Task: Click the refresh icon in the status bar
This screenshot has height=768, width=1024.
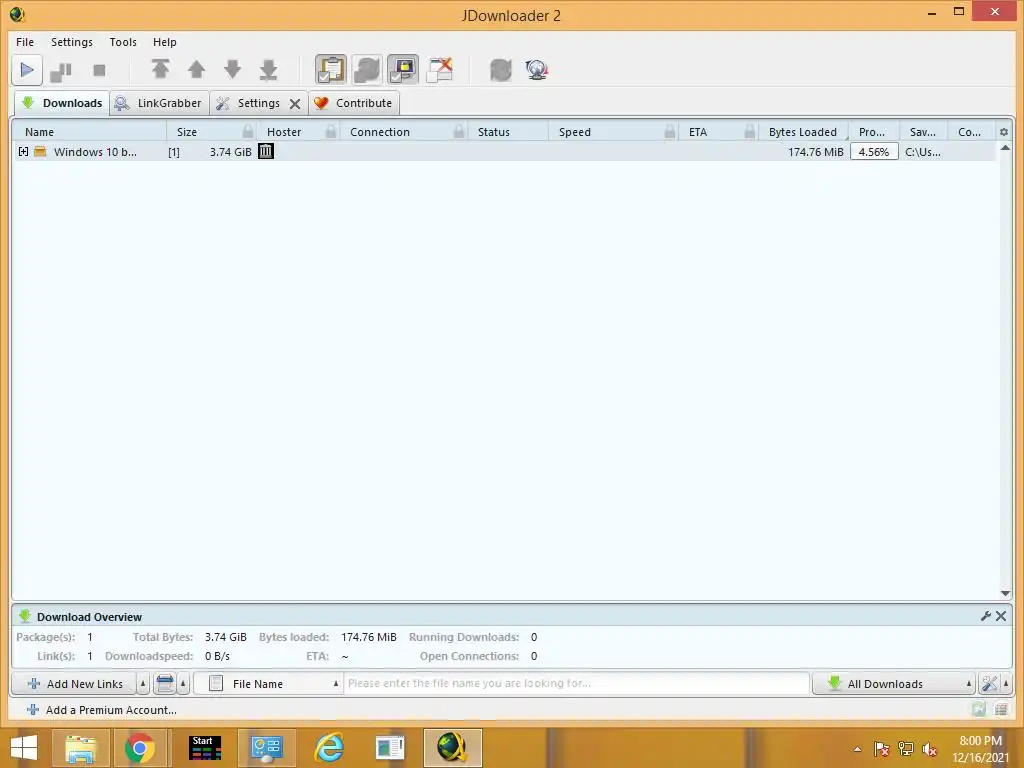Action: pyautogui.click(x=978, y=709)
